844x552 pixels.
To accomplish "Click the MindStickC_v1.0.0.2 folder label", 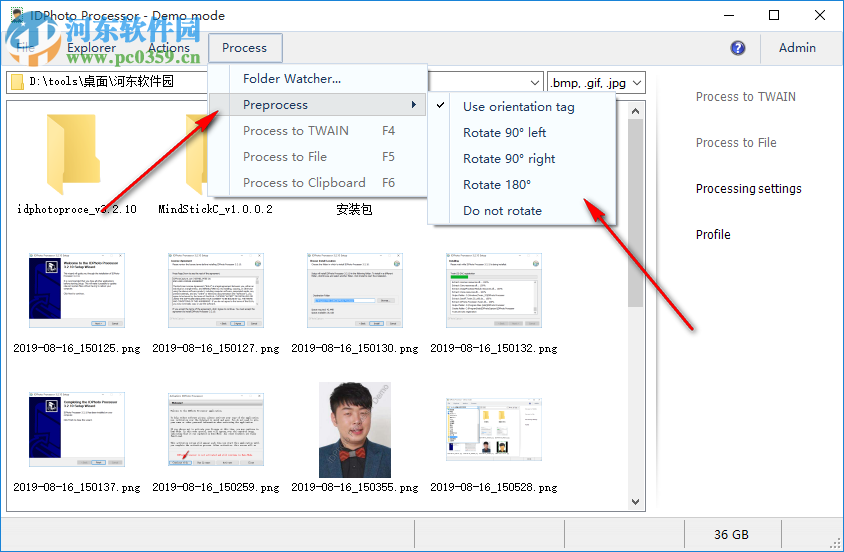I will [x=215, y=209].
